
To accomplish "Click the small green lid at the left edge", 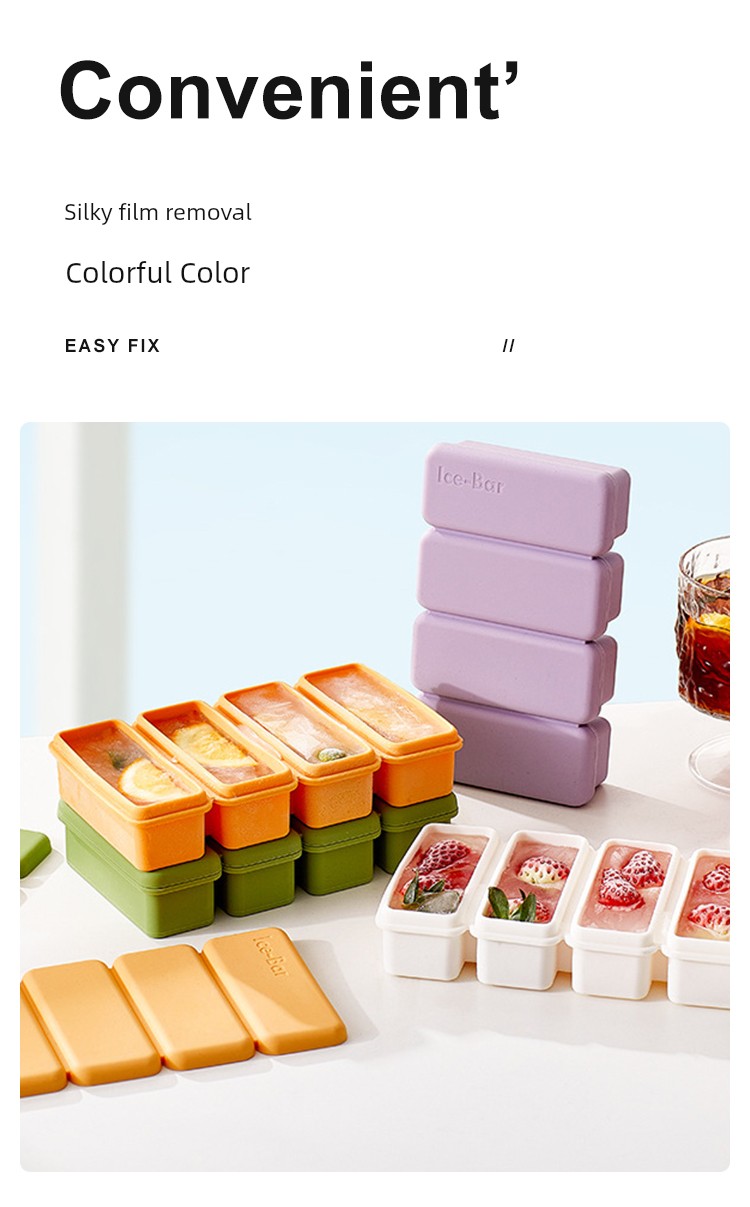I will point(34,853).
